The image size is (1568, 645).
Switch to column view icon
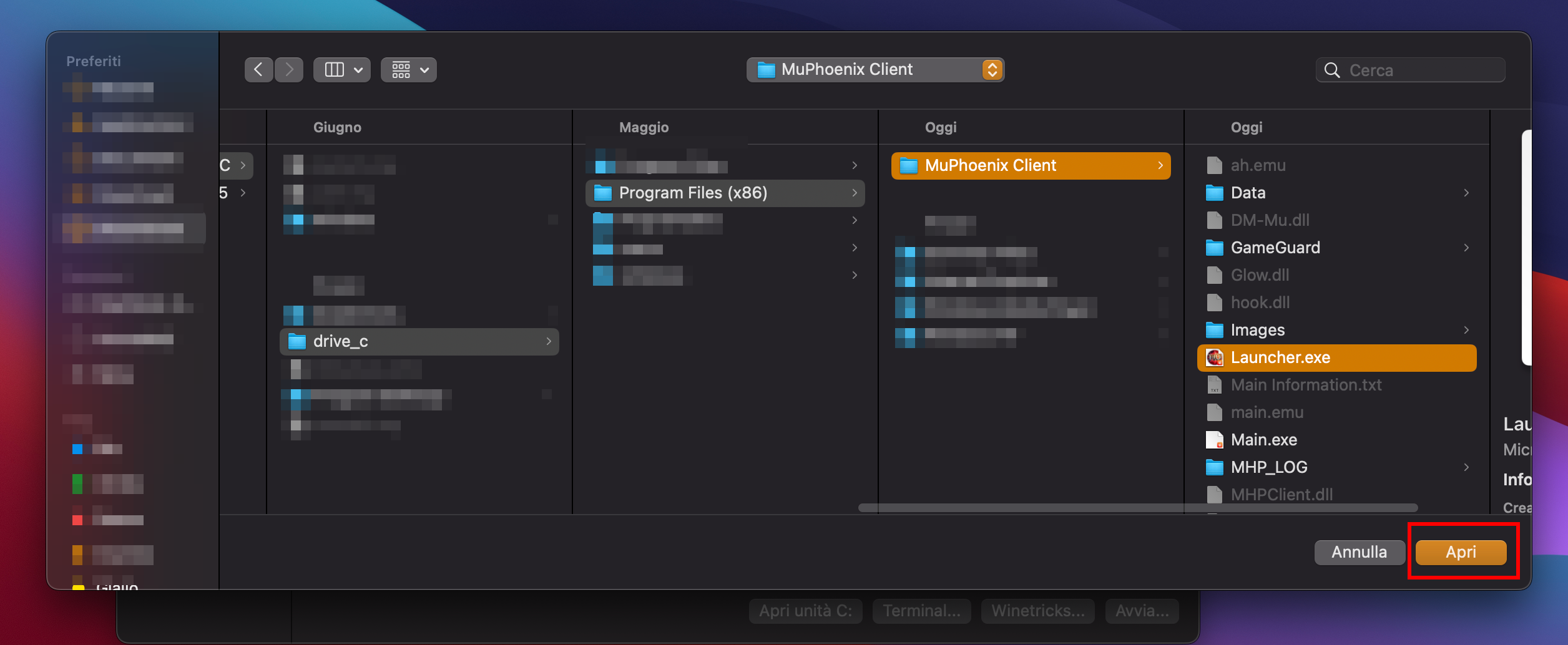[x=335, y=70]
